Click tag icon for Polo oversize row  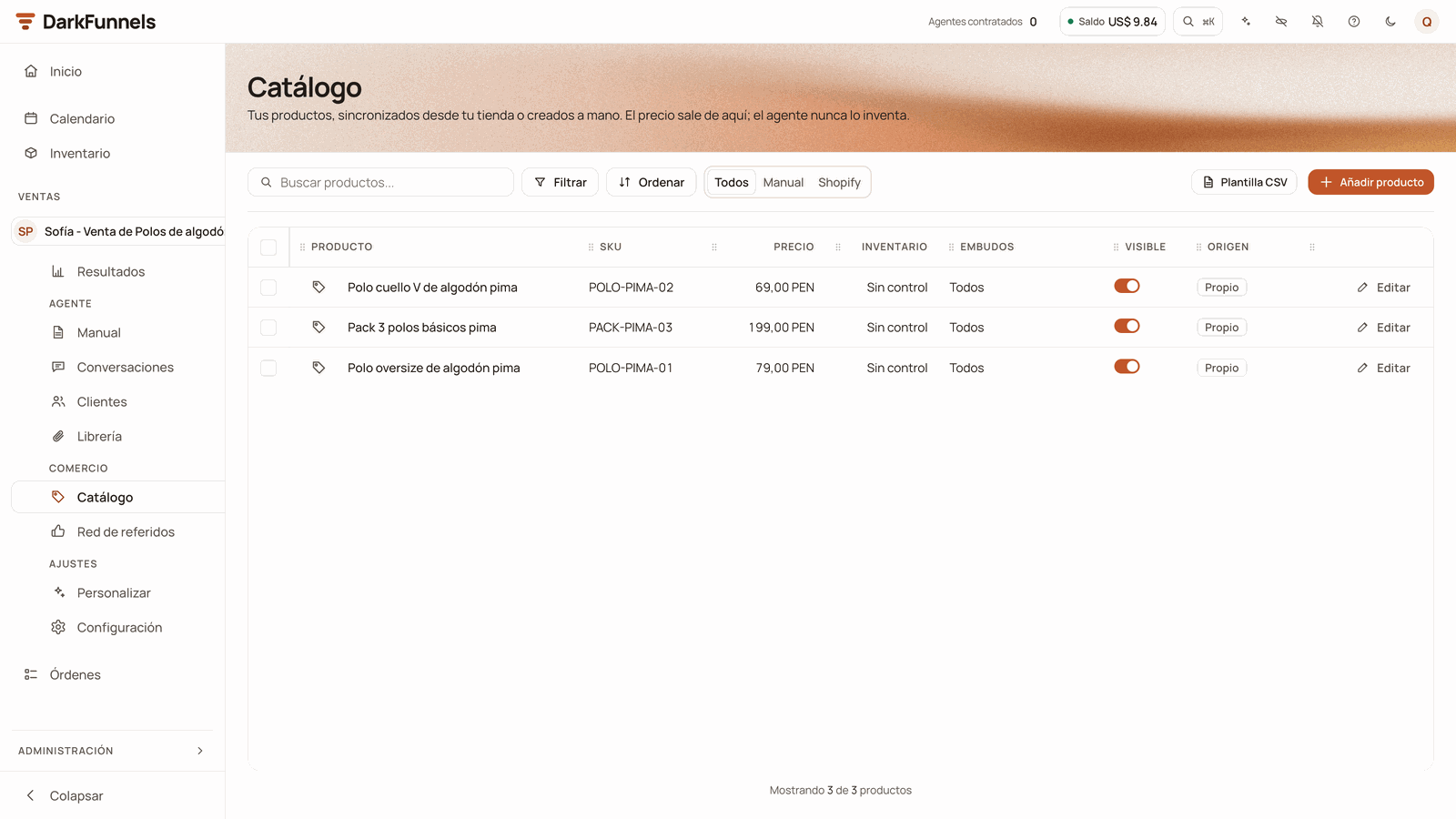pyautogui.click(x=318, y=368)
